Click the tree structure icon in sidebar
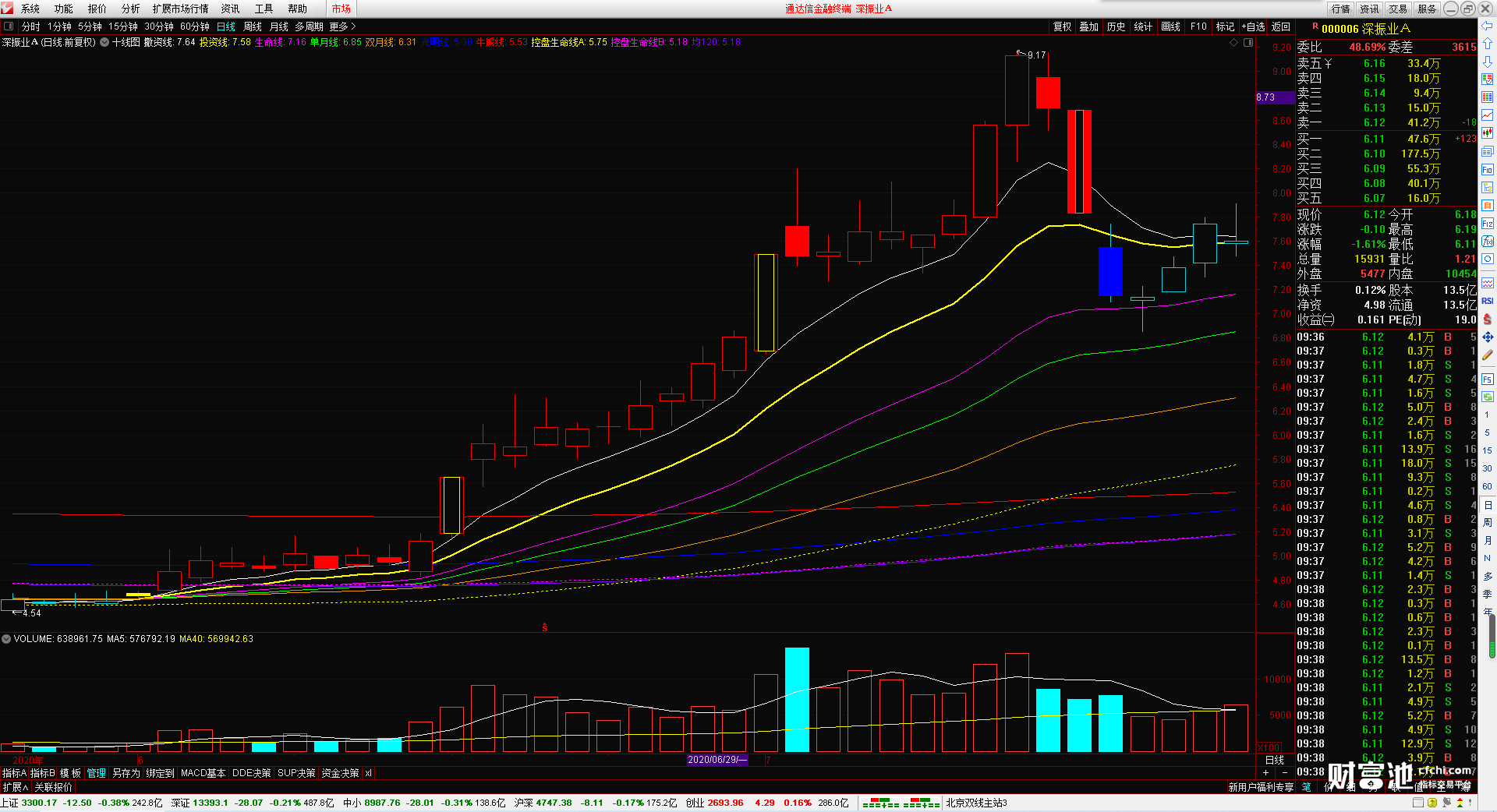This screenshot has width=1497, height=812. coord(1487,187)
